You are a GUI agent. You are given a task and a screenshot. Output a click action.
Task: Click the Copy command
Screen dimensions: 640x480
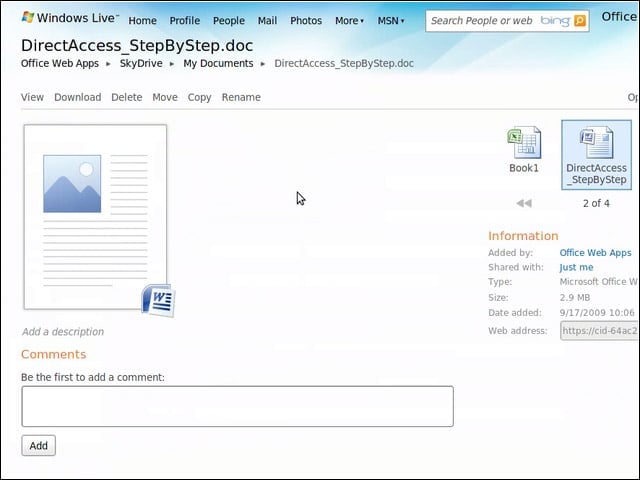200,97
